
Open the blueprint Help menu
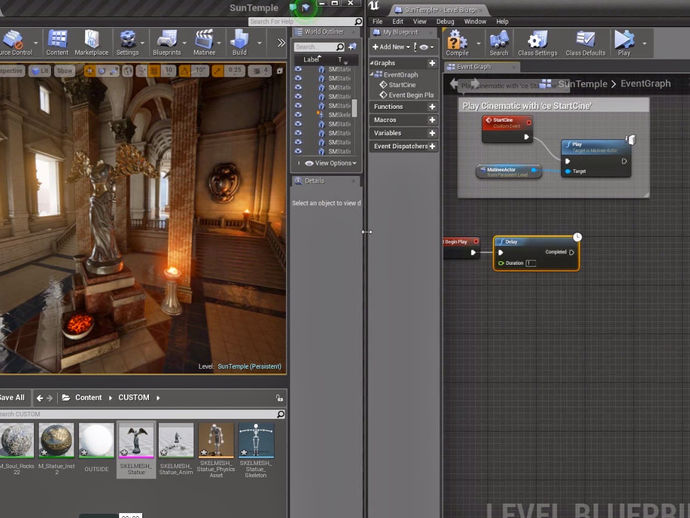coord(502,21)
